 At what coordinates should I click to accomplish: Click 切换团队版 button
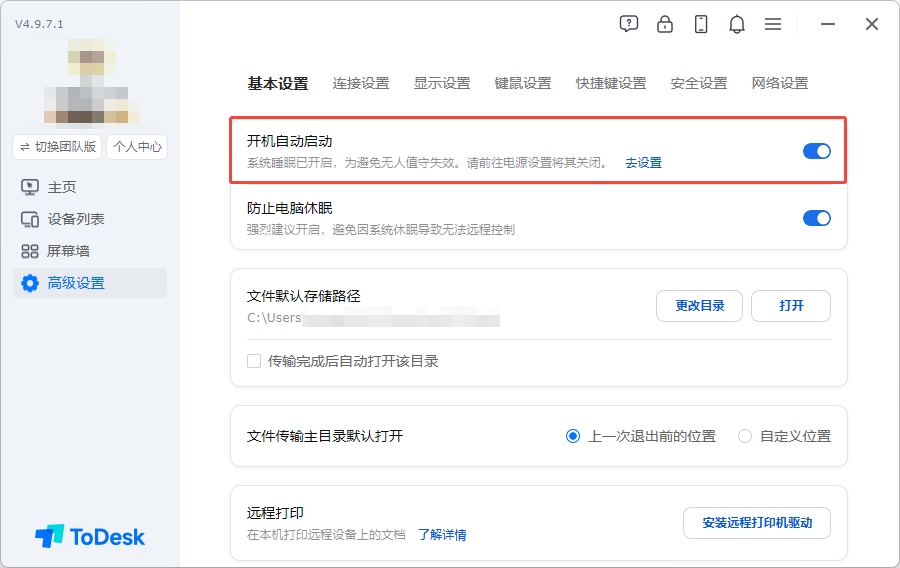pos(57,147)
